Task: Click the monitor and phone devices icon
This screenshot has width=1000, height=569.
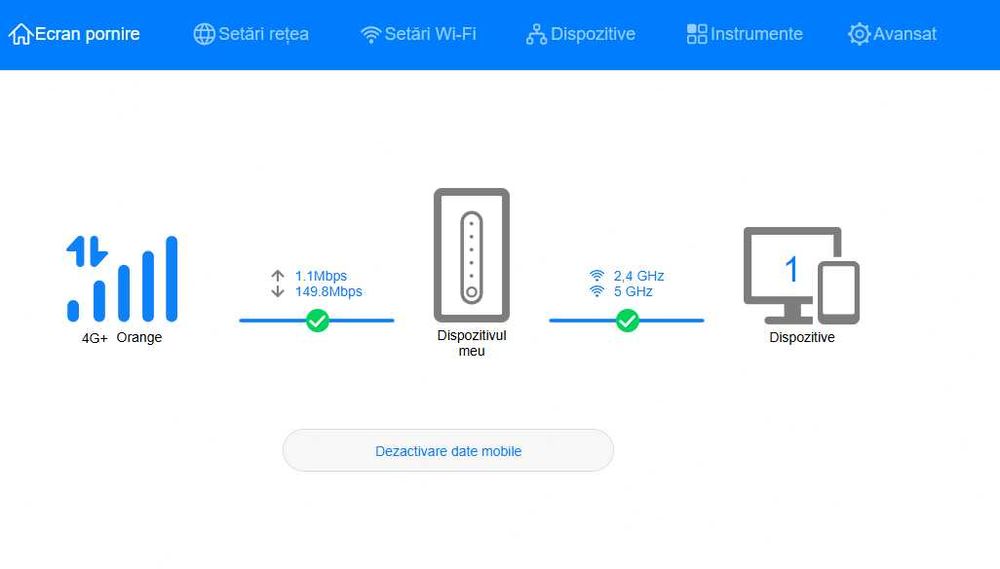Action: [x=802, y=276]
